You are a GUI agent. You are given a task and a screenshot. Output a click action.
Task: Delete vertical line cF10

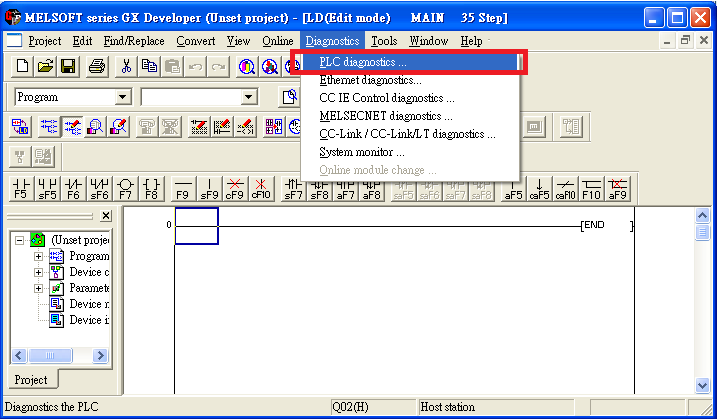click(261, 189)
